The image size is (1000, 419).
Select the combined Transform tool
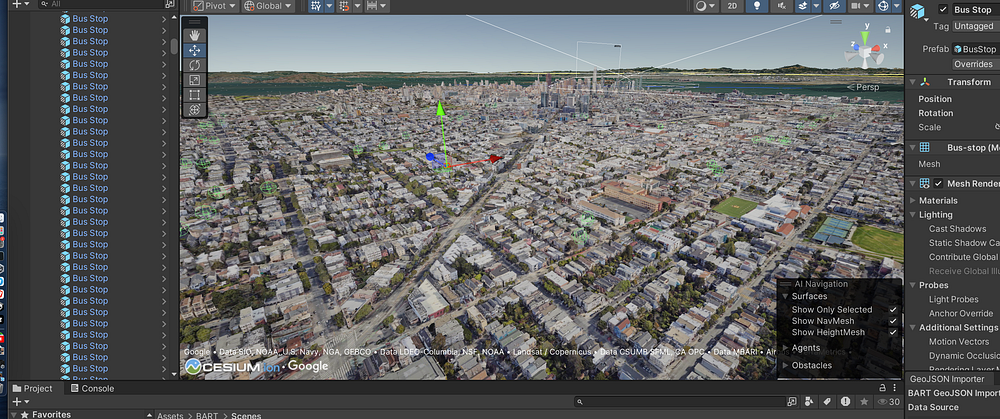[x=194, y=109]
